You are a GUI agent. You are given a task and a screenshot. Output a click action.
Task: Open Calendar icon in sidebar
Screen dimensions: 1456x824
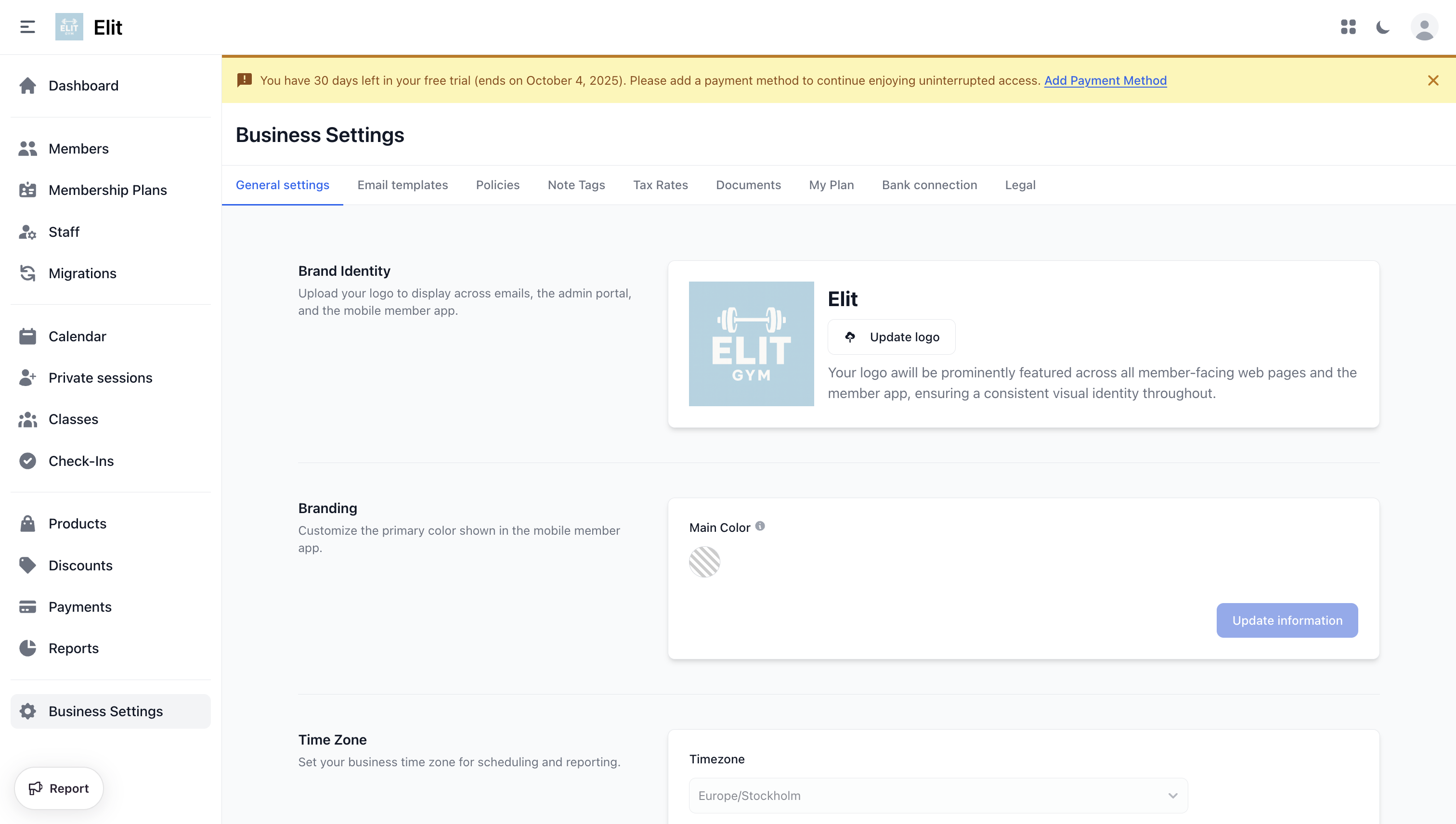[x=27, y=336]
